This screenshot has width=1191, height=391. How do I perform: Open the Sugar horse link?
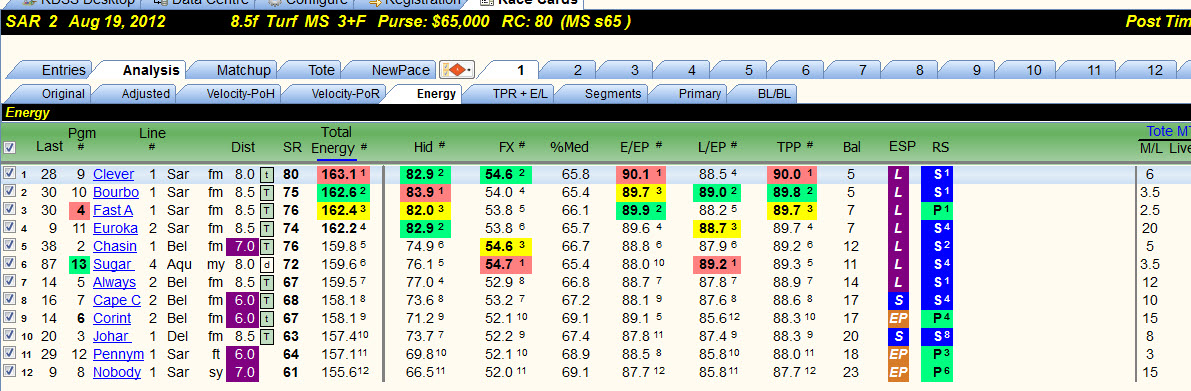point(113,264)
